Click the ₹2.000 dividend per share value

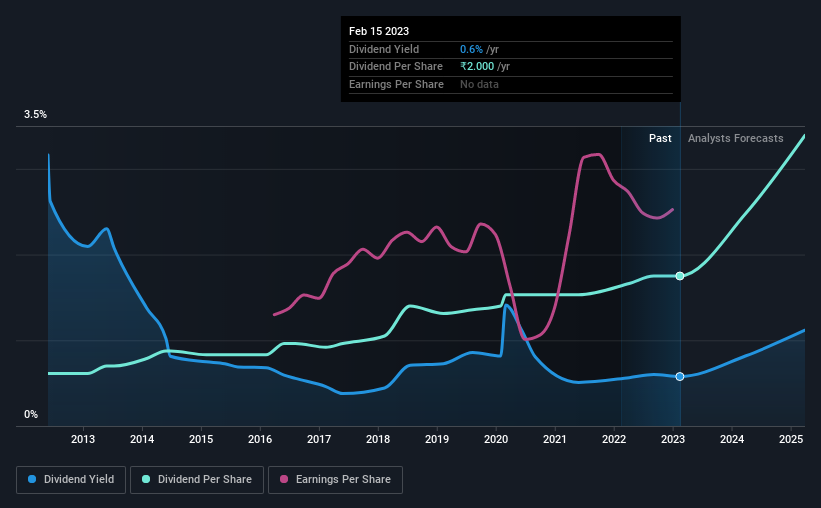coord(477,67)
